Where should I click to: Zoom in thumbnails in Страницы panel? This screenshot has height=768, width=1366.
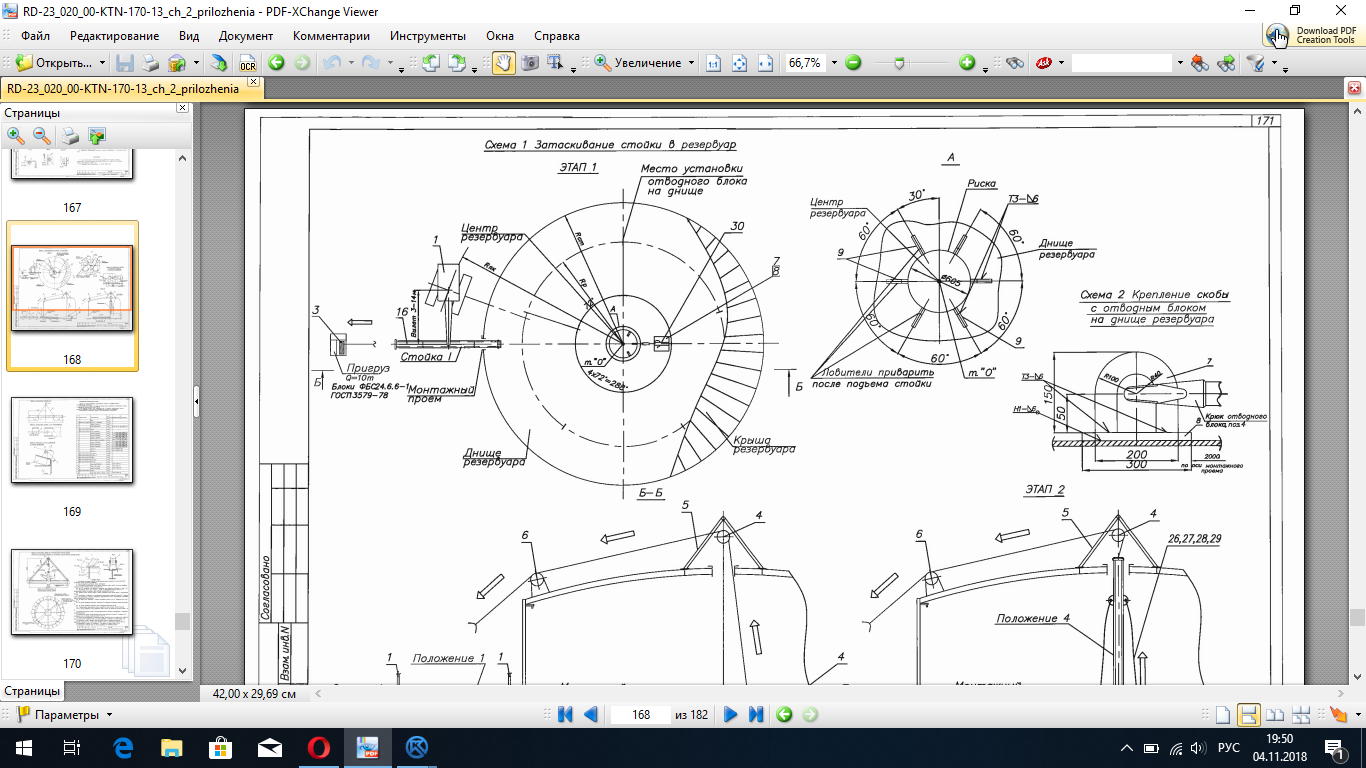click(x=17, y=136)
